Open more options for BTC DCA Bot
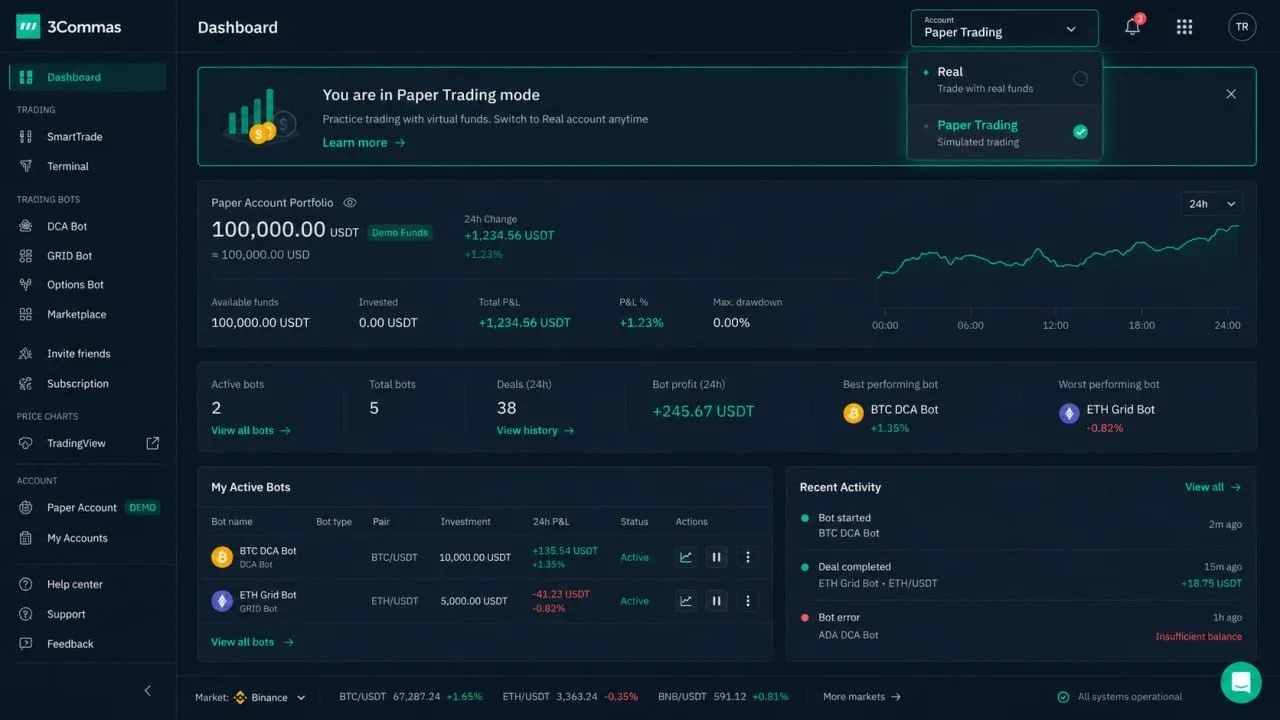Image resolution: width=1280 pixels, height=720 pixels. tap(747, 557)
